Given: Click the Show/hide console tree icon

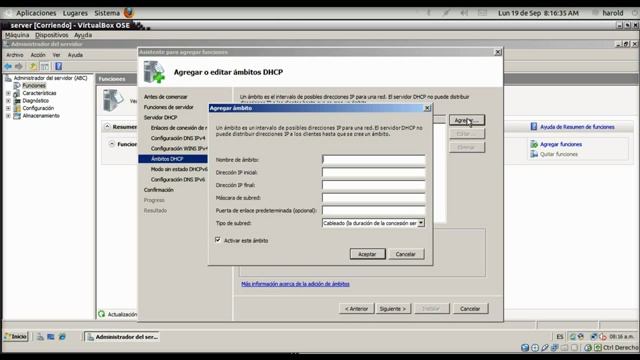Looking at the screenshot, I should pos(45,66).
